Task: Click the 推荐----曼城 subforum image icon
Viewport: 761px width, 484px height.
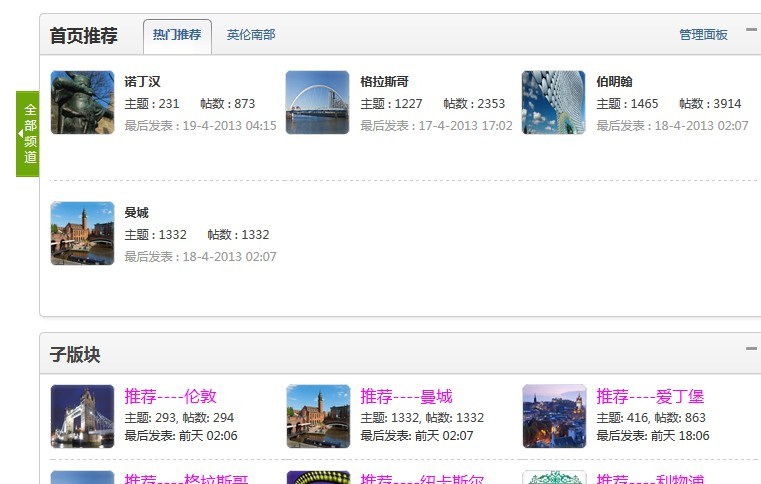Action: coord(318,417)
